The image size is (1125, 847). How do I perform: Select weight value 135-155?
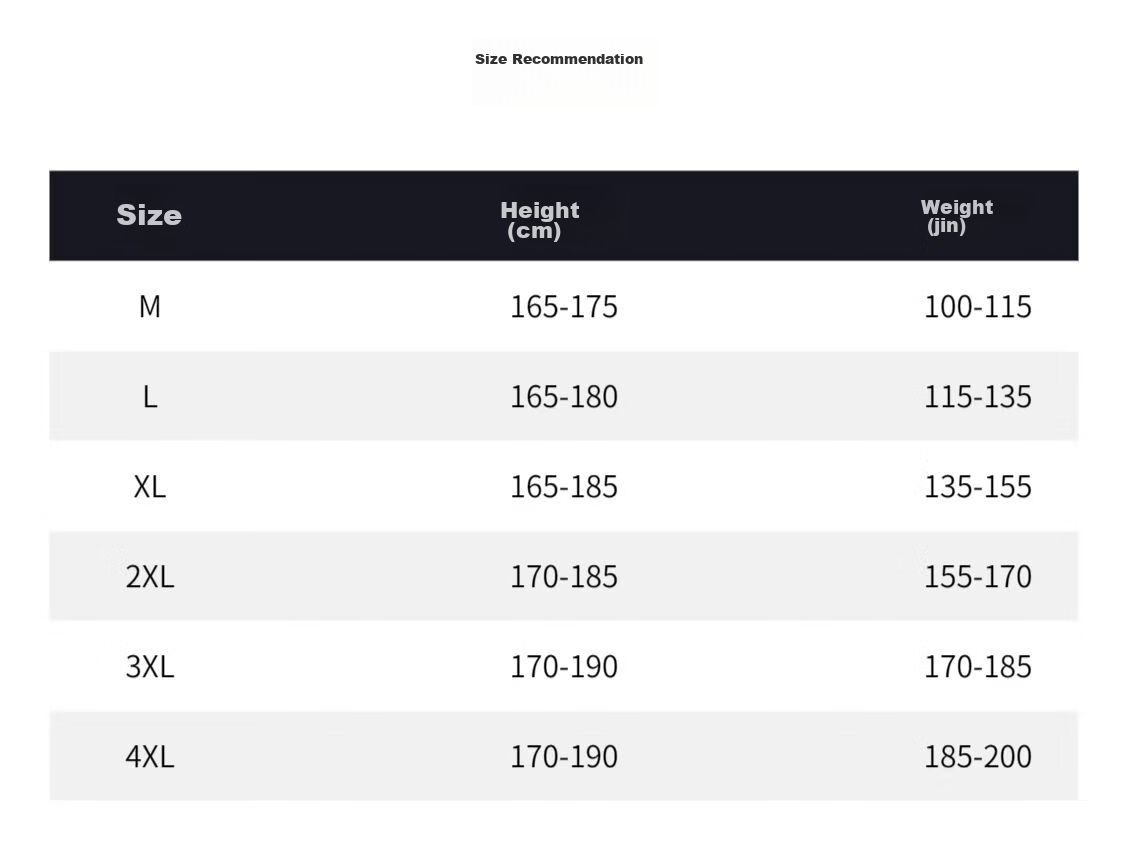(x=977, y=486)
